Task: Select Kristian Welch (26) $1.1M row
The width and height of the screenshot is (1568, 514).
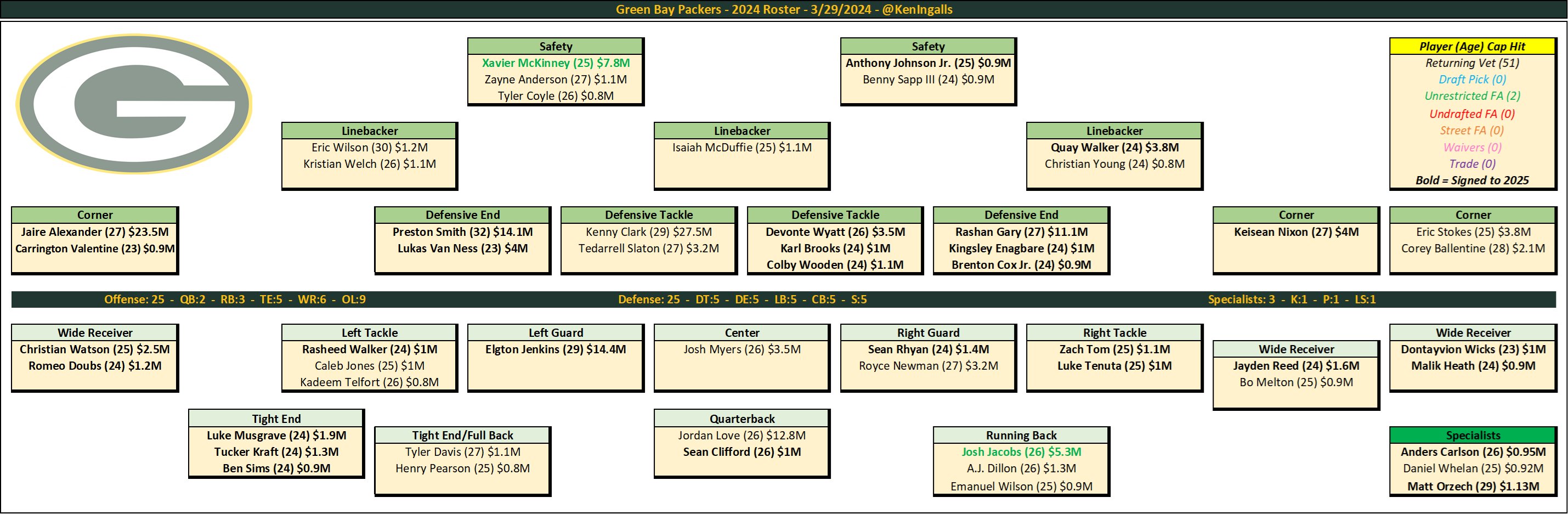Action: 370,164
